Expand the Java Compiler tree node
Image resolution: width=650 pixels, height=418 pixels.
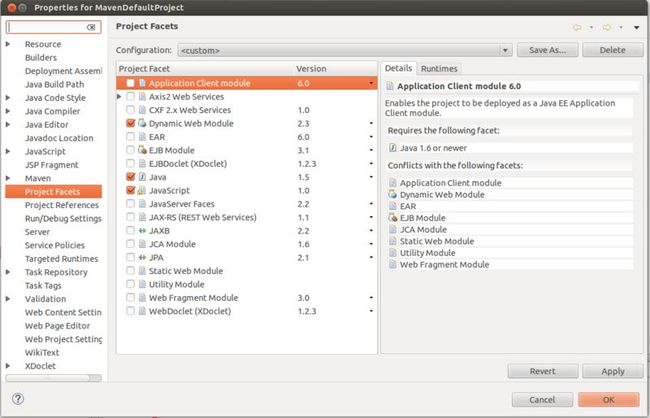pyautogui.click(x=8, y=111)
